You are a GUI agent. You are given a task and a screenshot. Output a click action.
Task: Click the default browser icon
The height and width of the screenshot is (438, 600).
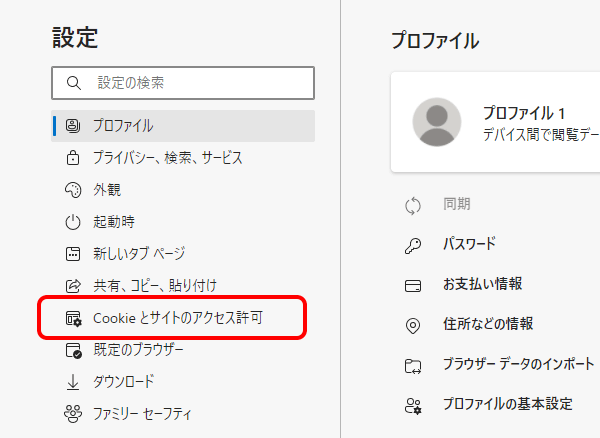coord(73,350)
